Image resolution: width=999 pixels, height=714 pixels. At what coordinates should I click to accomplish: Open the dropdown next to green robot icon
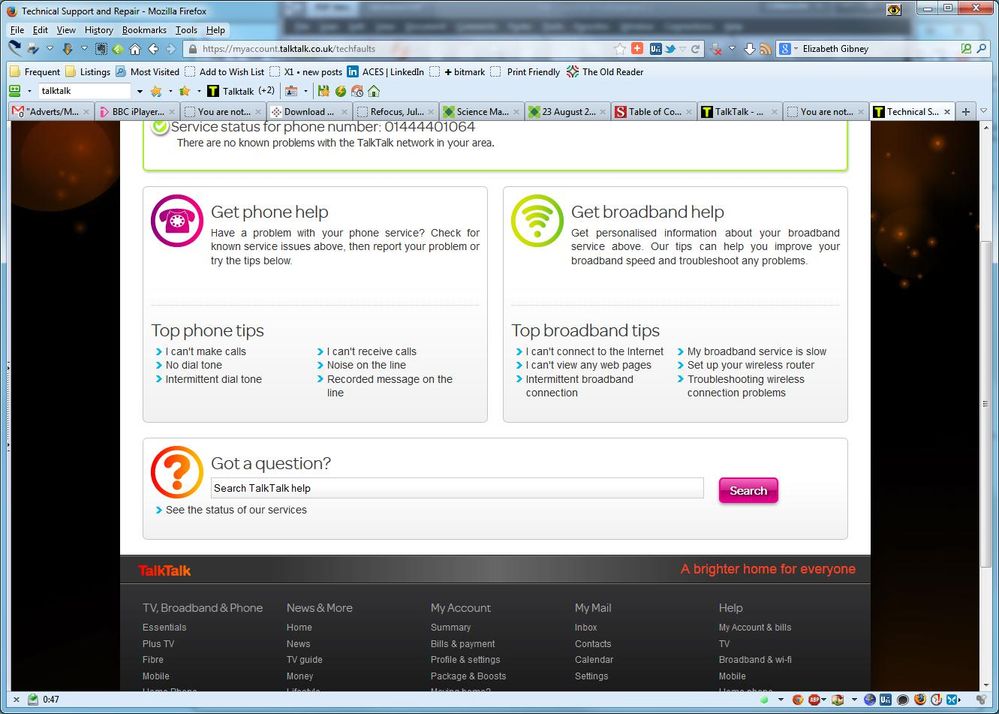[x=29, y=91]
